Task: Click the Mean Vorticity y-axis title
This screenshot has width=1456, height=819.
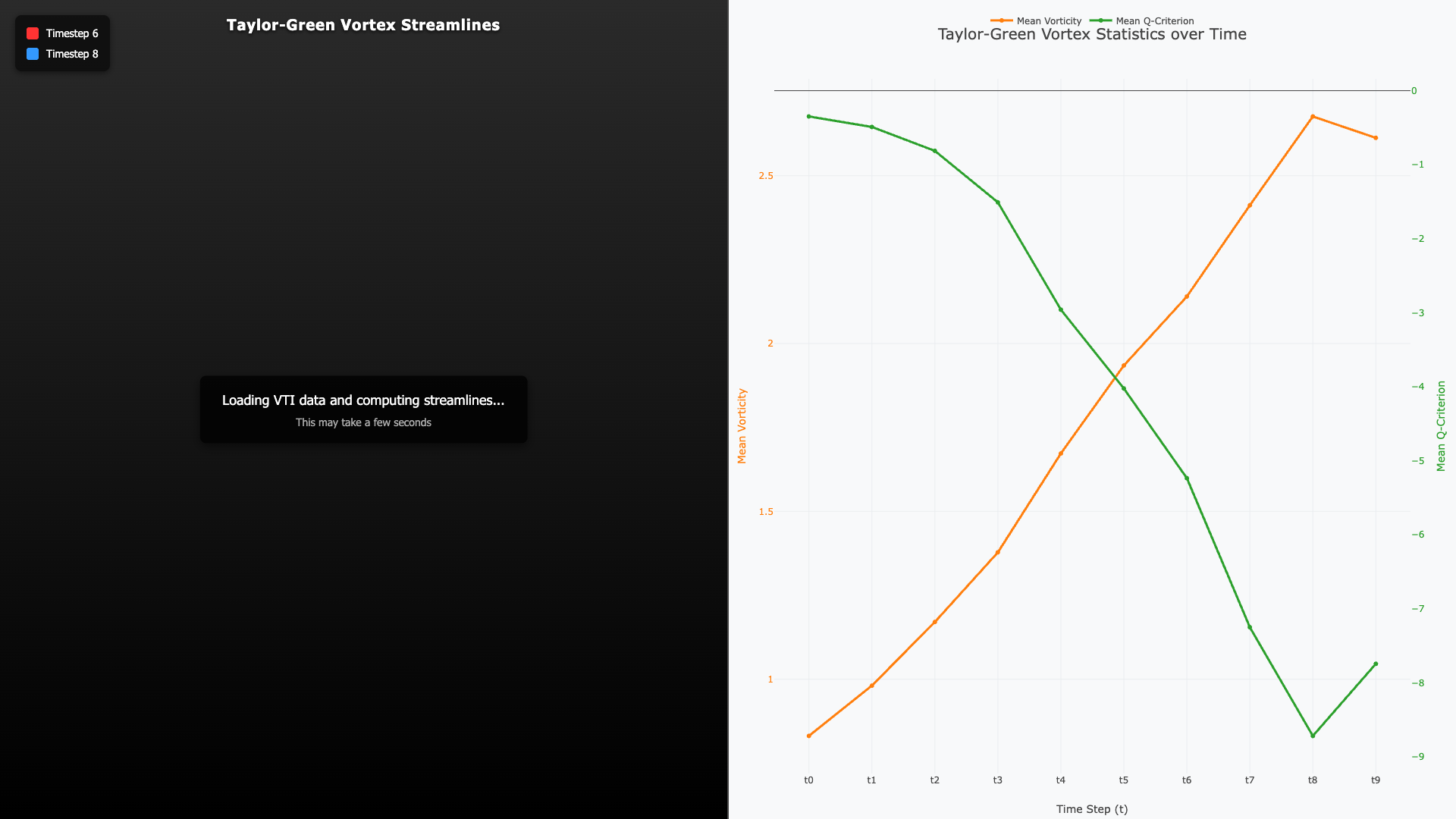Action: (742, 426)
